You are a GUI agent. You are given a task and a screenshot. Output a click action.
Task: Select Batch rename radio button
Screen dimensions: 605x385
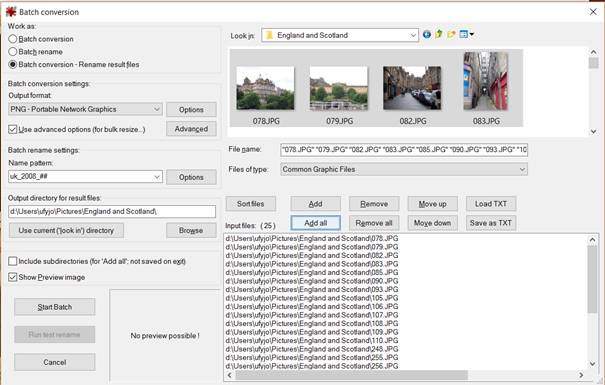[13, 52]
